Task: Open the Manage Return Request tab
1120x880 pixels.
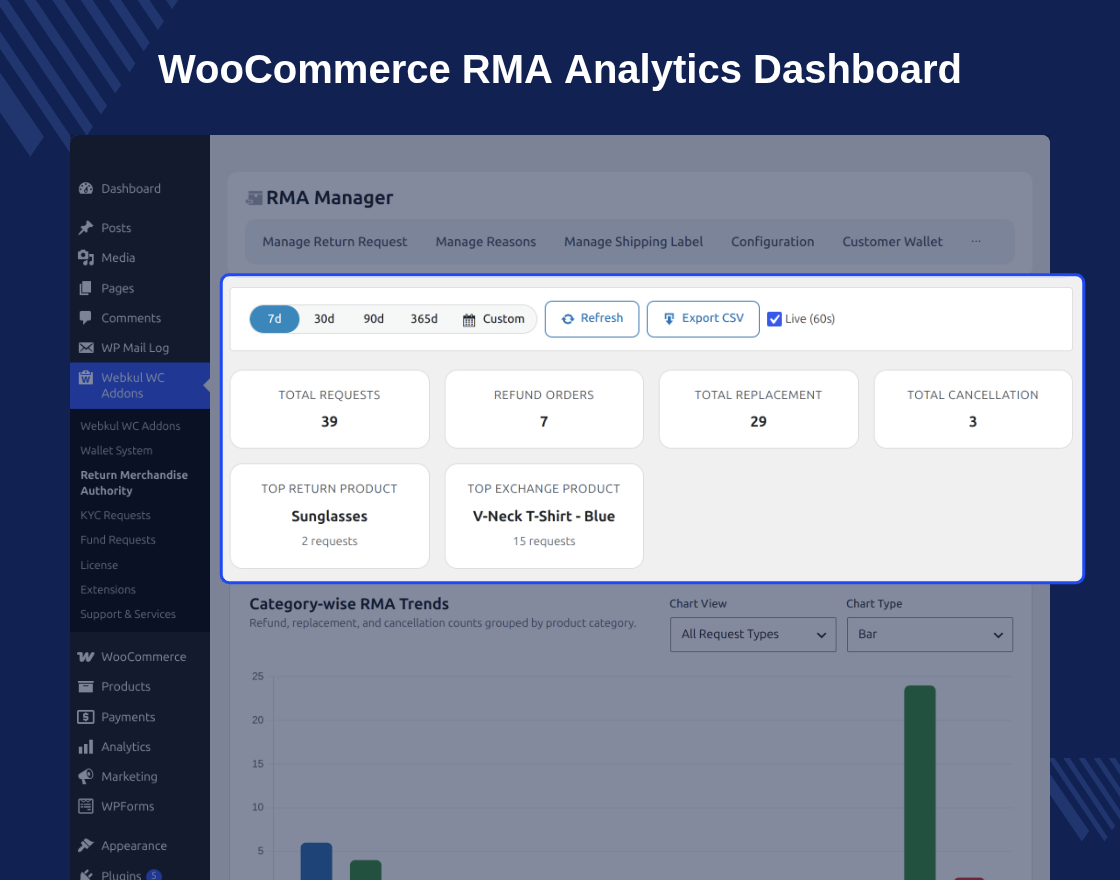Action: [x=334, y=242]
